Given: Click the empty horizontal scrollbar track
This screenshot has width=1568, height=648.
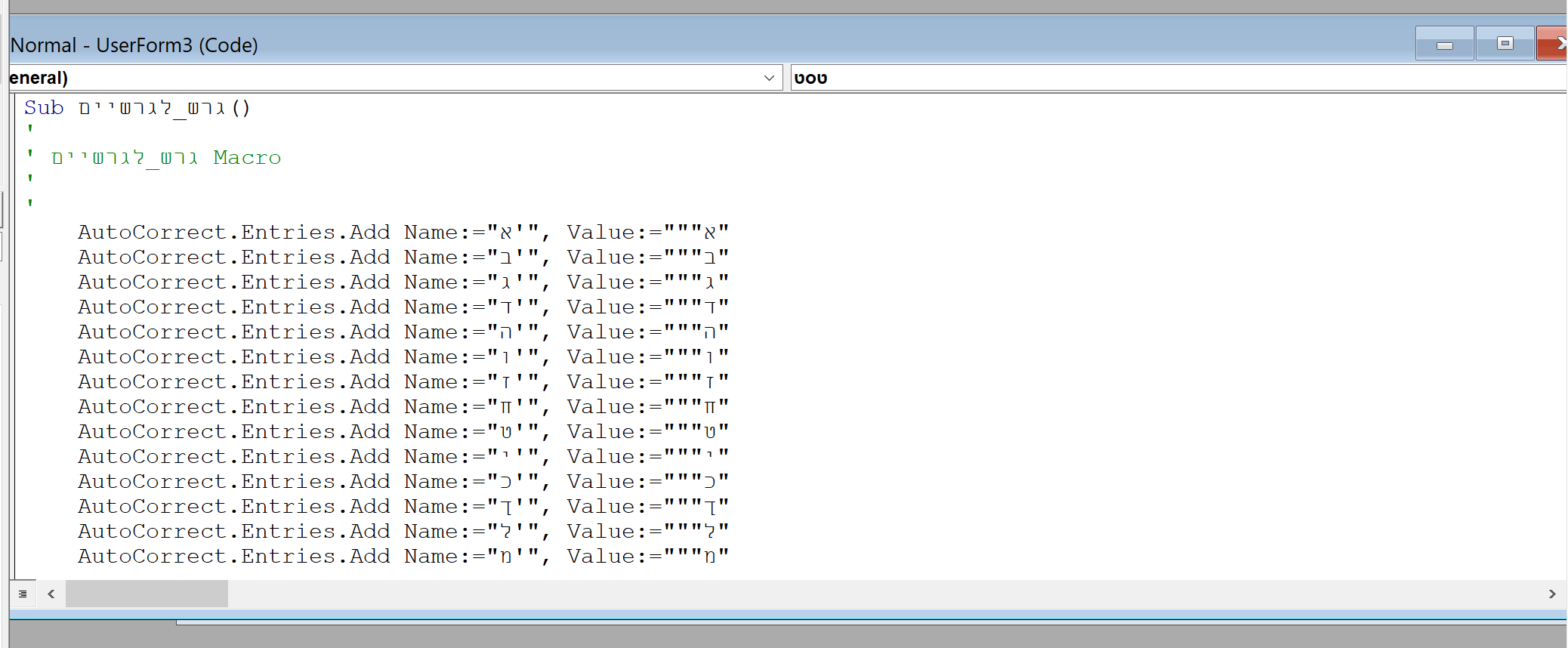Looking at the screenshot, I should (x=831, y=594).
